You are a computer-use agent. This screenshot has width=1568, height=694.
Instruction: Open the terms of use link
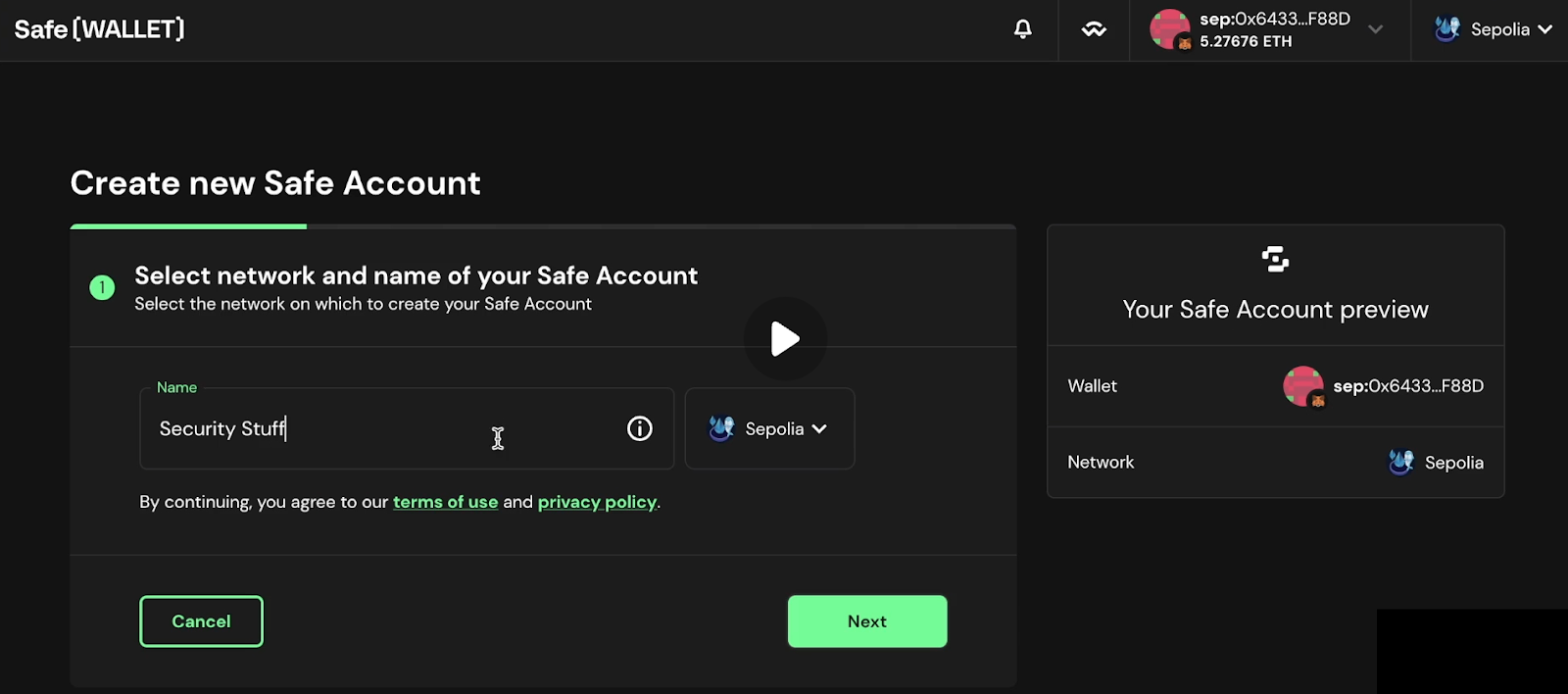coord(445,502)
